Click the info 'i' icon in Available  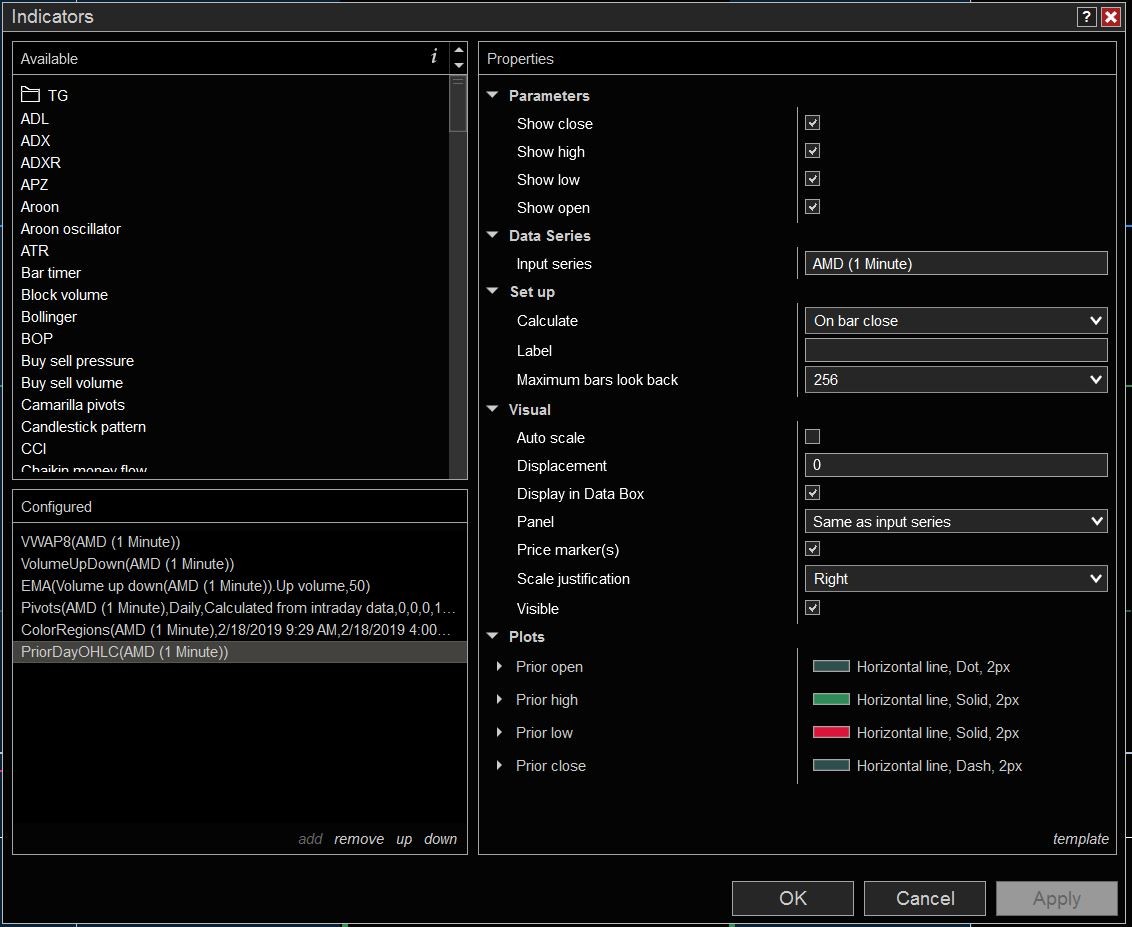[434, 57]
